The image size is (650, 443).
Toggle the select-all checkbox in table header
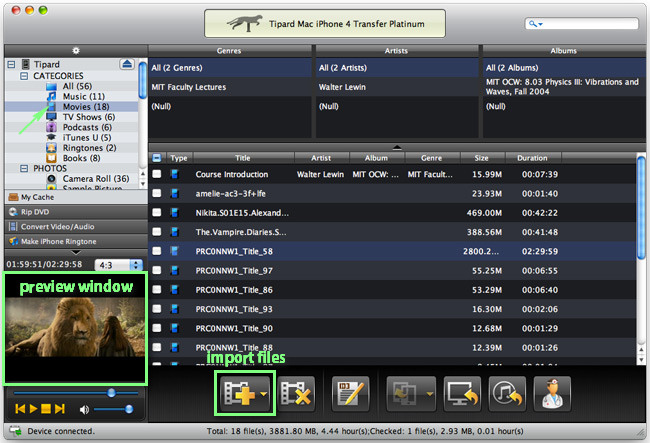coord(157,158)
